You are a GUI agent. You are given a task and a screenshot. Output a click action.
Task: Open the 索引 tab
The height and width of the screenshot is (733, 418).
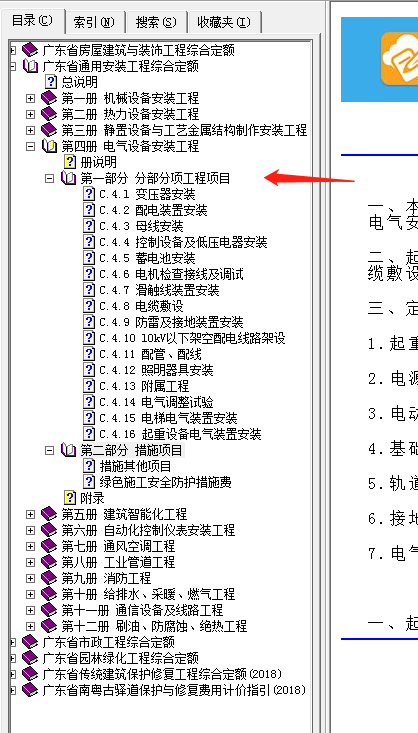pos(94,22)
